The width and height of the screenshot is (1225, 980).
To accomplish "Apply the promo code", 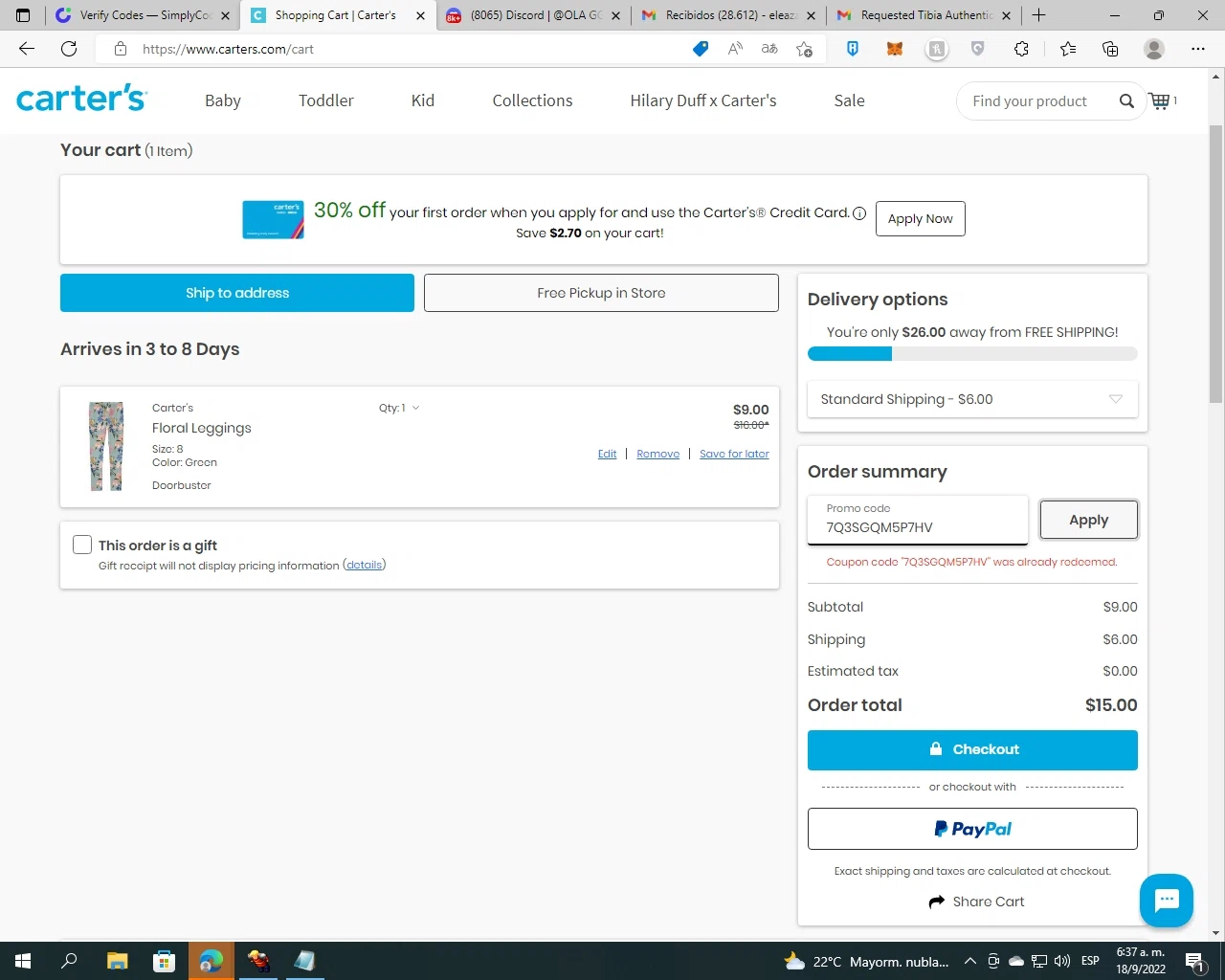I will 1089,520.
